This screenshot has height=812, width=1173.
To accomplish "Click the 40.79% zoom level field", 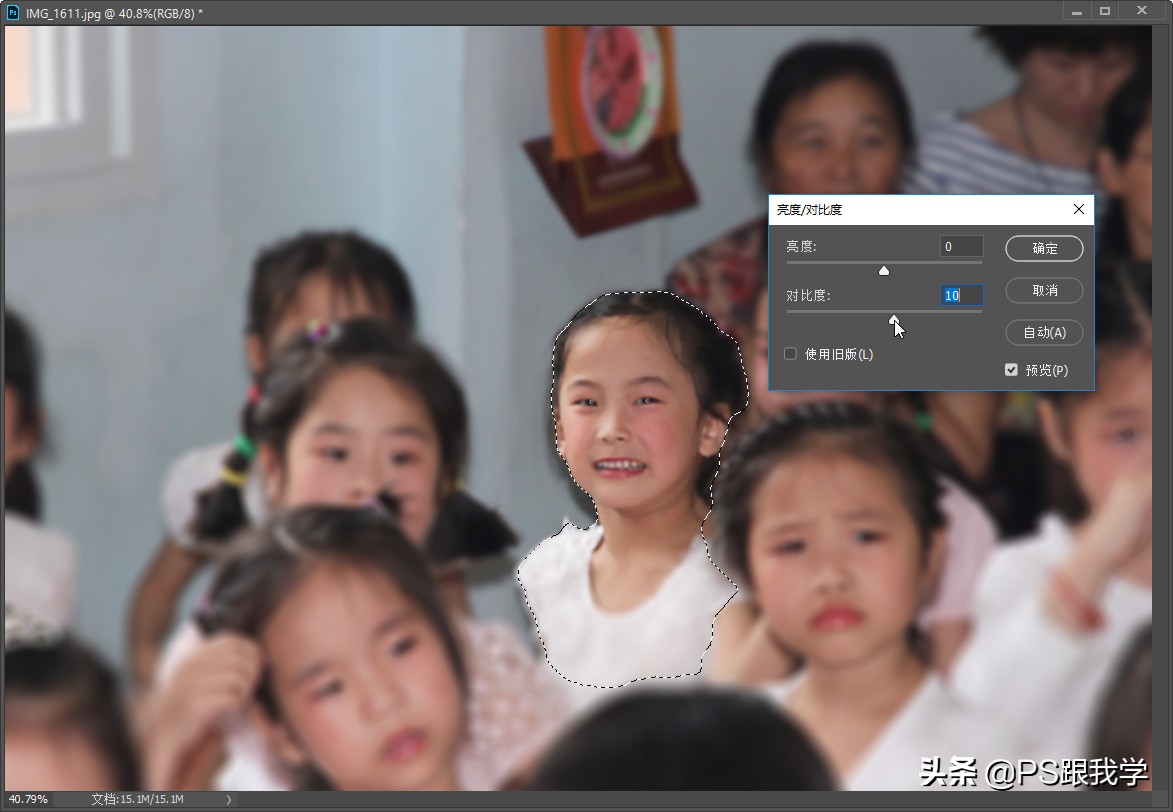I will coord(28,799).
